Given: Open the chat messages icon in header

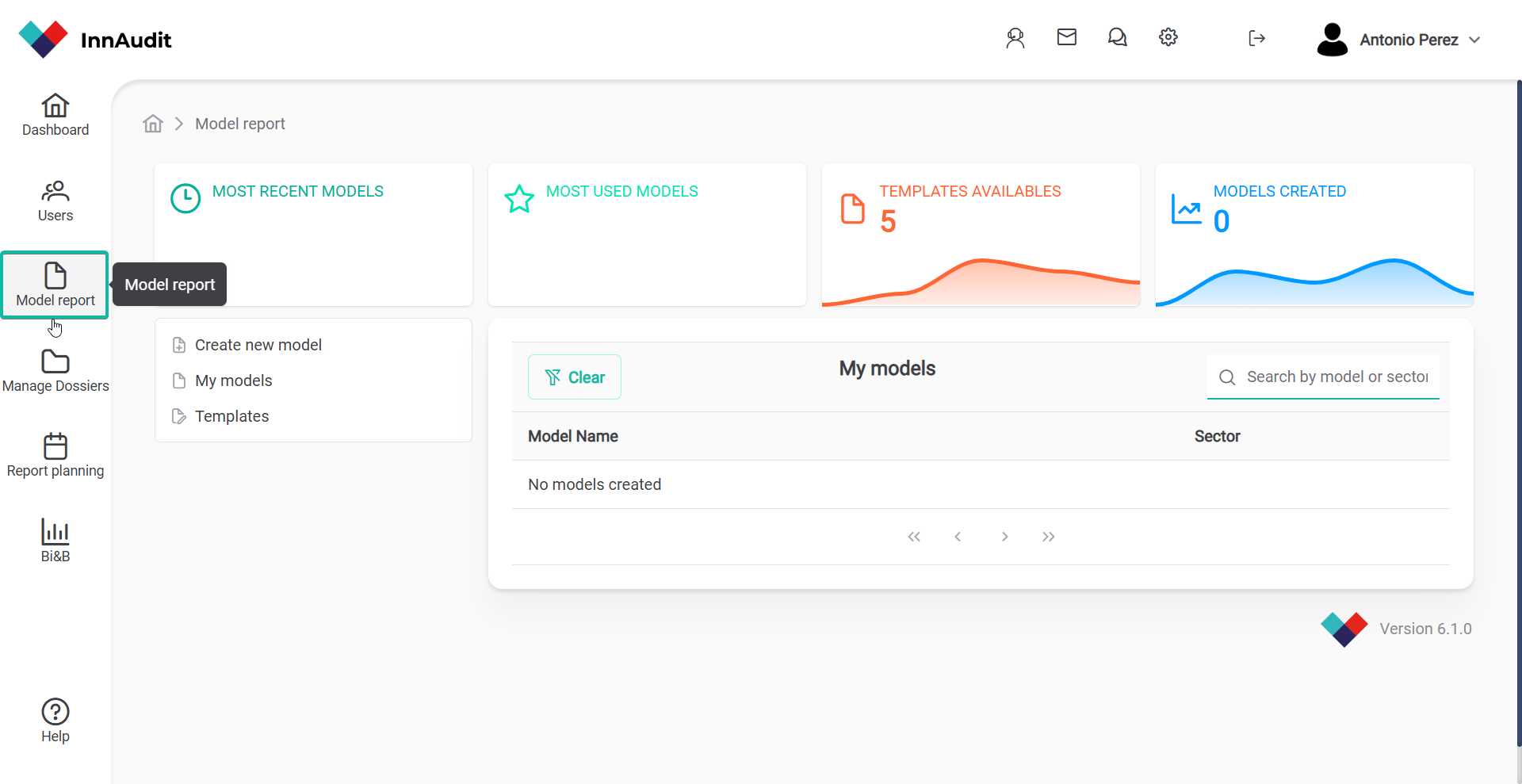Looking at the screenshot, I should (1117, 37).
